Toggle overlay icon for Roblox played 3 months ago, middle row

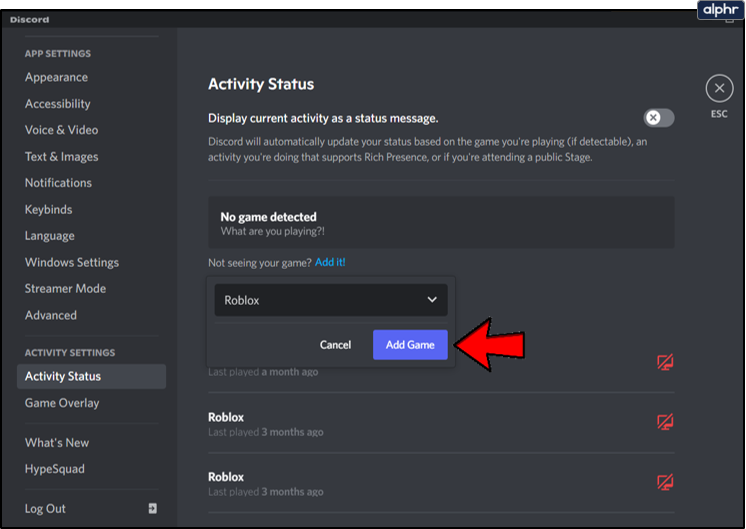tap(664, 423)
